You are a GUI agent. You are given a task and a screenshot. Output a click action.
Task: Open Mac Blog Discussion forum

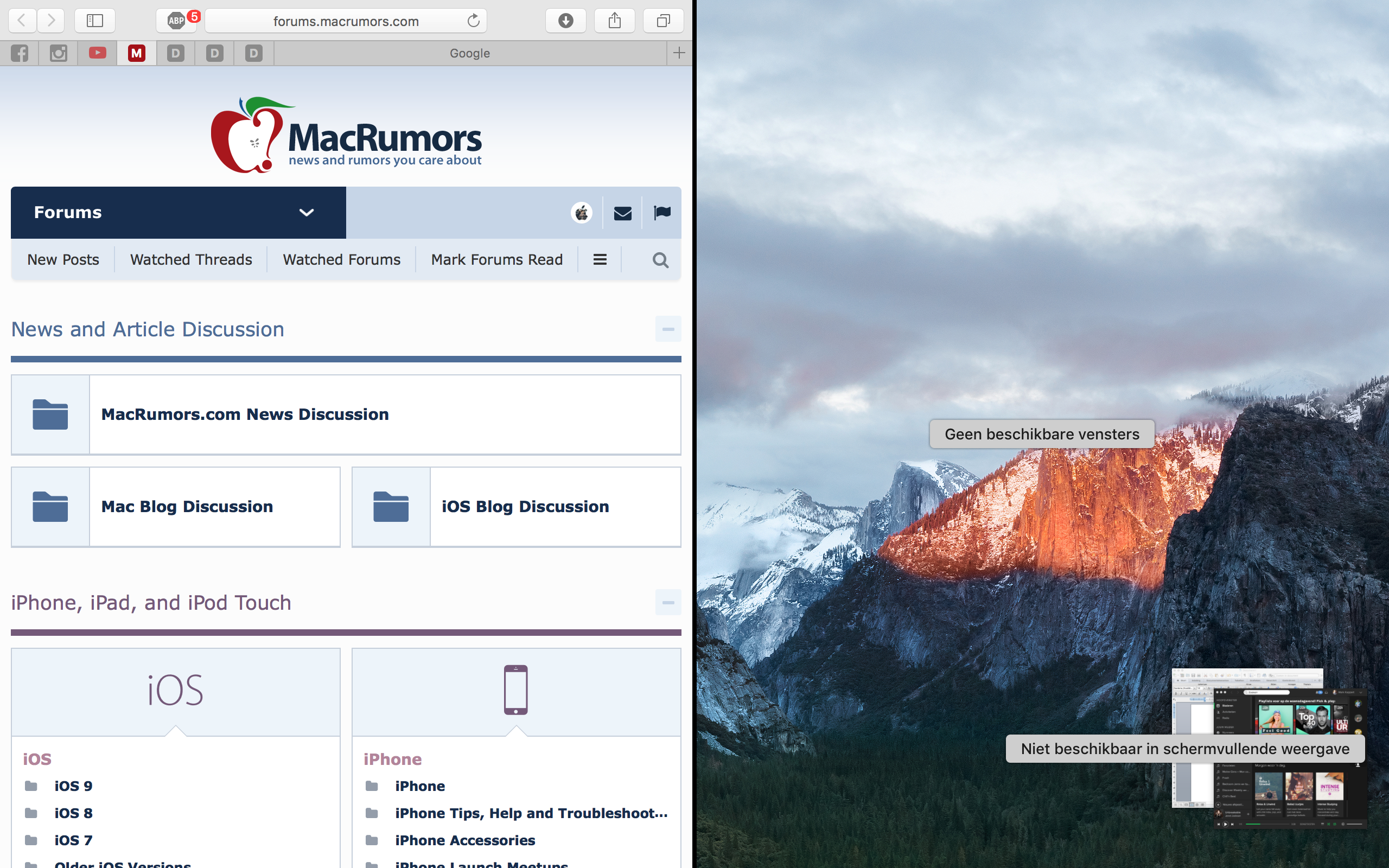pos(187,506)
